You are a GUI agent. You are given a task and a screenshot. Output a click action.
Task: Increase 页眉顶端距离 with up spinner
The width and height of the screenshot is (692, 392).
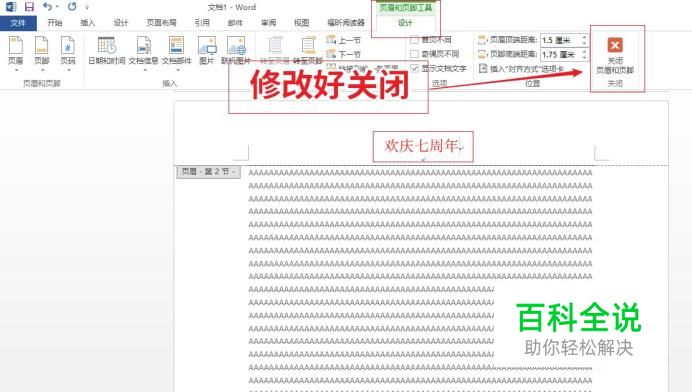584,38
